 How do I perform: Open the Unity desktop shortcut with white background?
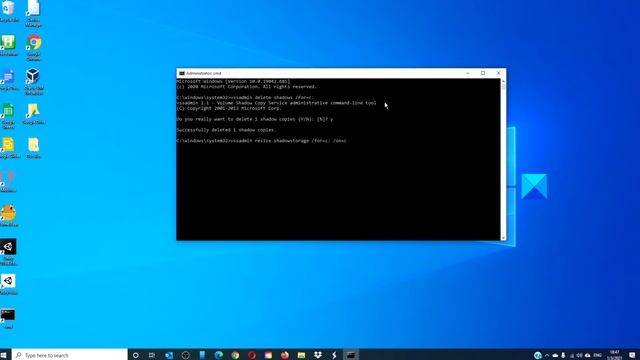click(x=8, y=284)
